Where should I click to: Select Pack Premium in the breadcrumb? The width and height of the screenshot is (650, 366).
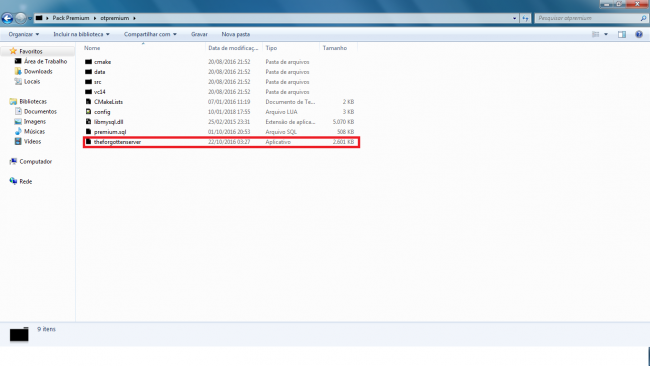[x=71, y=18]
